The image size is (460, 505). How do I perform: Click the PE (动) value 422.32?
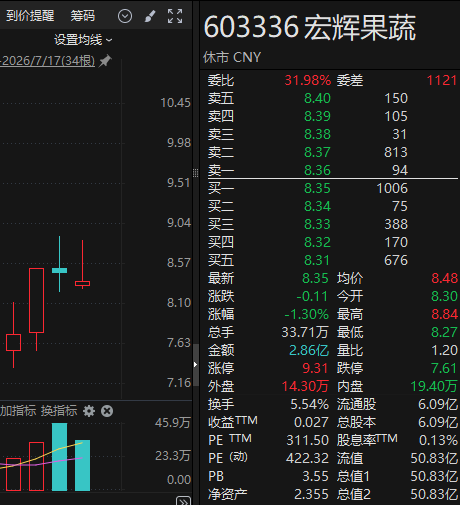pyautogui.click(x=307, y=458)
